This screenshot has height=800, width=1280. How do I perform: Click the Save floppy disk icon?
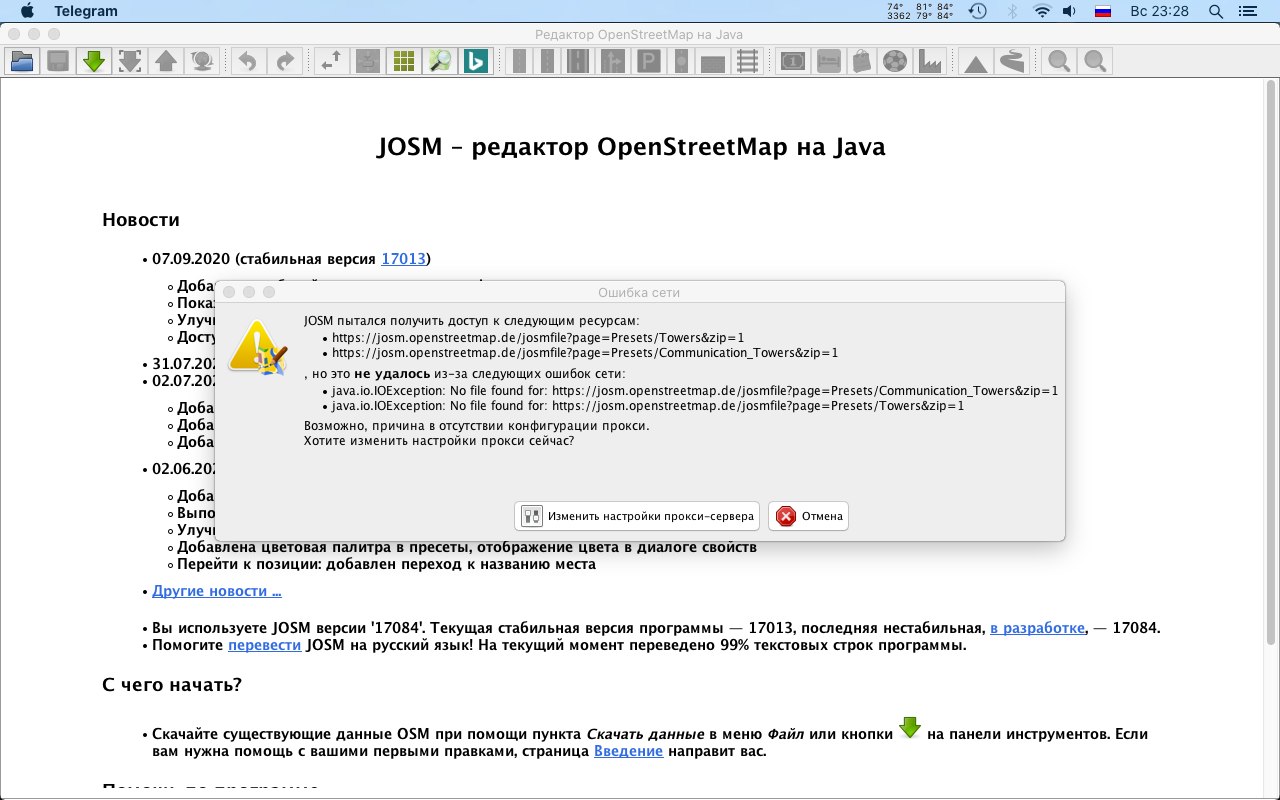point(58,61)
